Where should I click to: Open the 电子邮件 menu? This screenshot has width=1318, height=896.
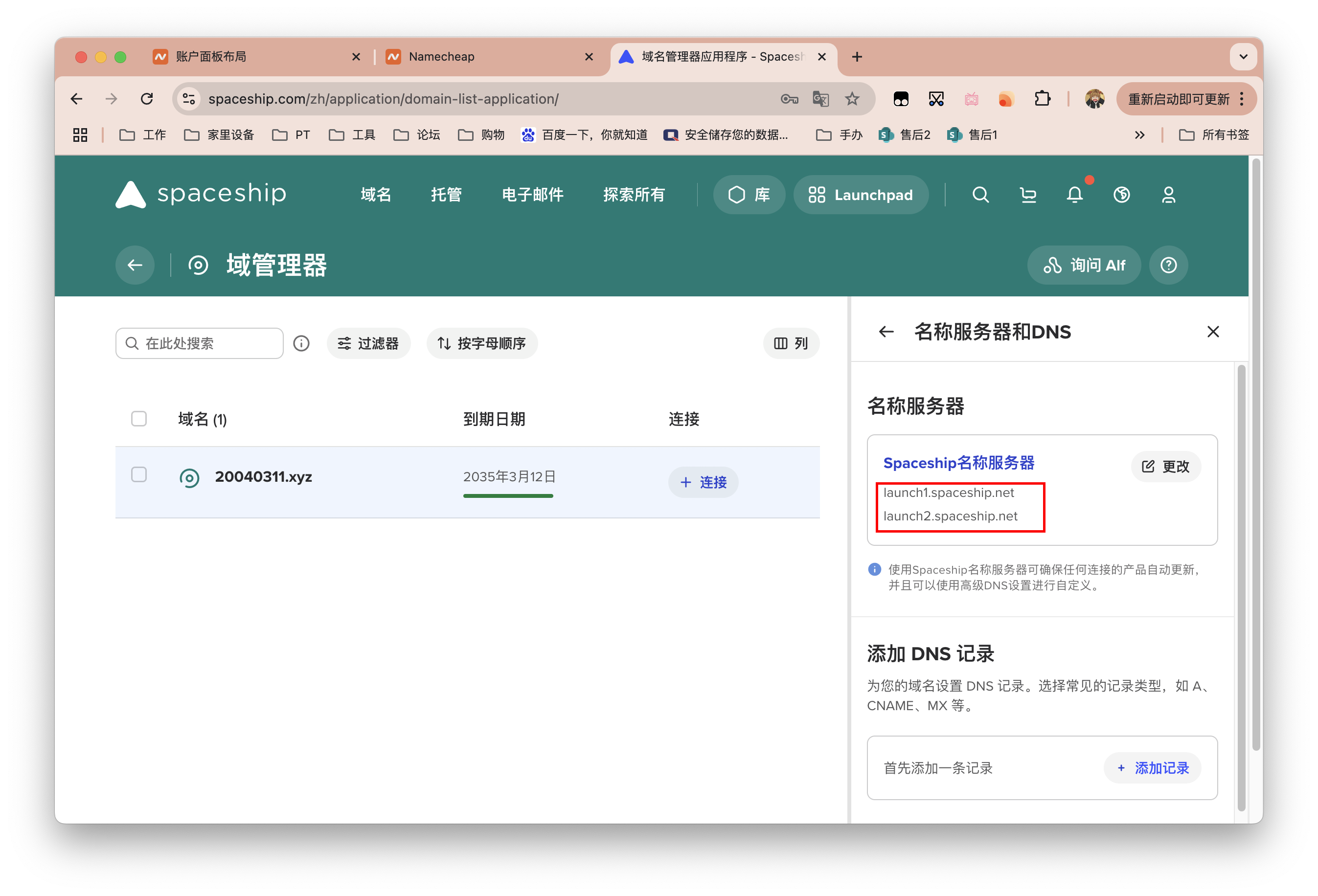click(532, 195)
